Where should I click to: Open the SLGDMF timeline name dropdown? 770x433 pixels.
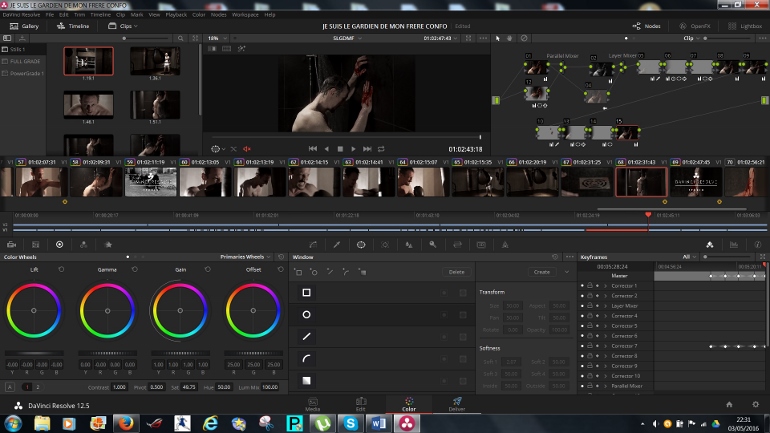click(348, 38)
